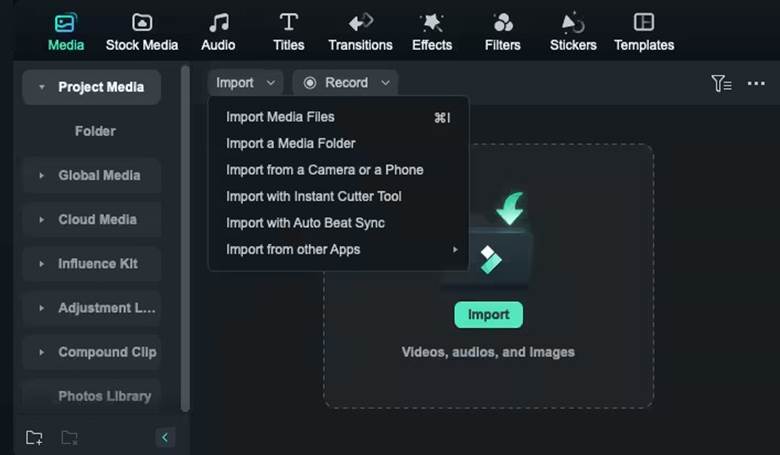The width and height of the screenshot is (780, 455).
Task: Click the Filmora logo folder in drop zone
Action: [x=490, y=259]
